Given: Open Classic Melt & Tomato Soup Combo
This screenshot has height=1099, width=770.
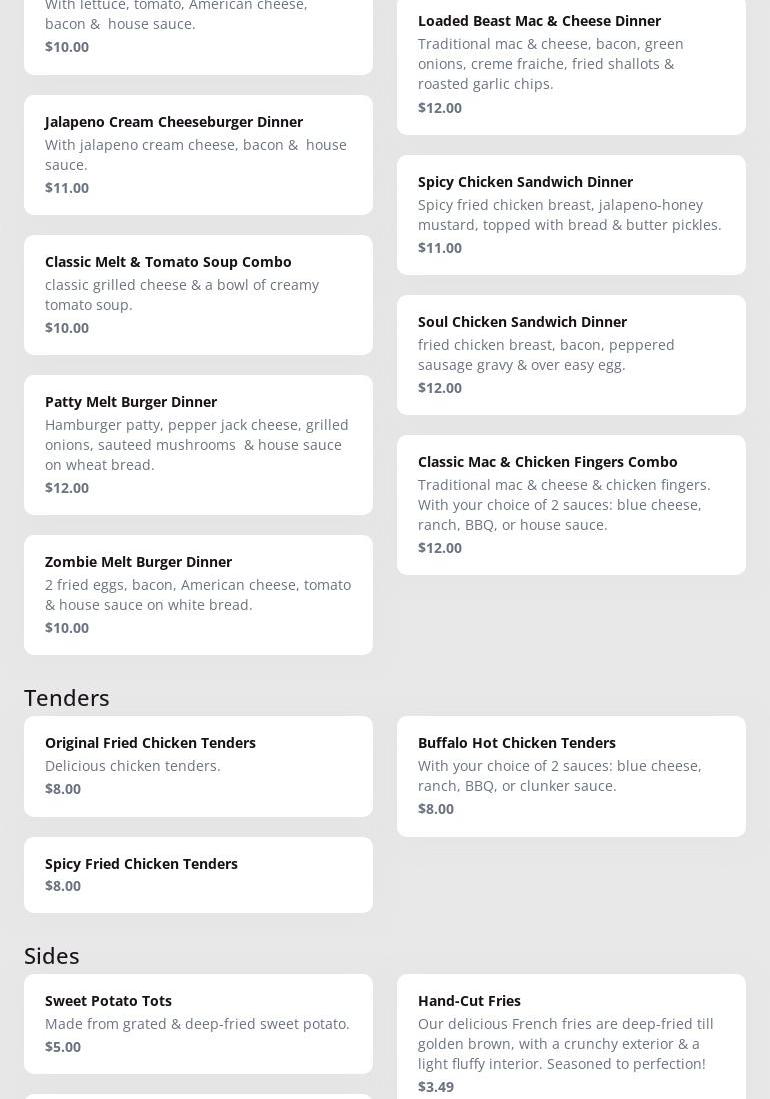Looking at the screenshot, I should (x=198, y=294).
